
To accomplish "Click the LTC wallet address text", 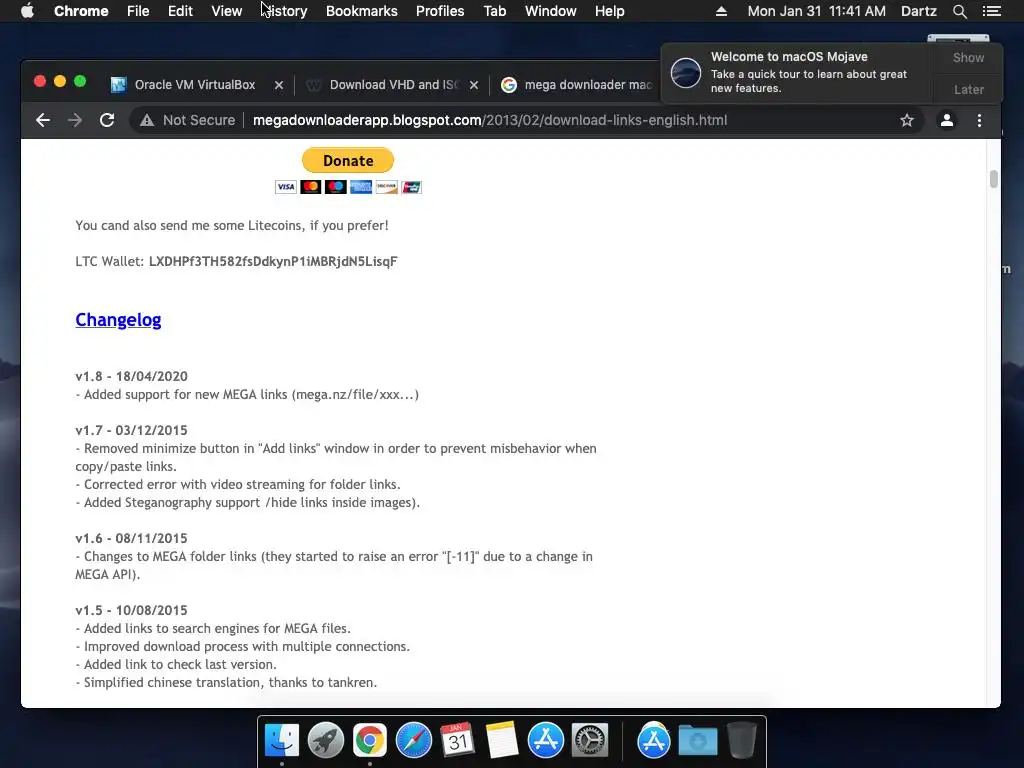I will pos(273,261).
